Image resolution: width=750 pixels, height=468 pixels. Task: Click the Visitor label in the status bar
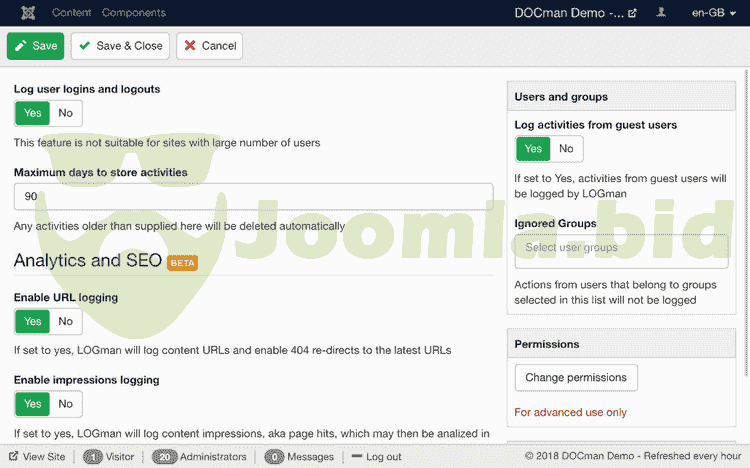tap(120, 457)
